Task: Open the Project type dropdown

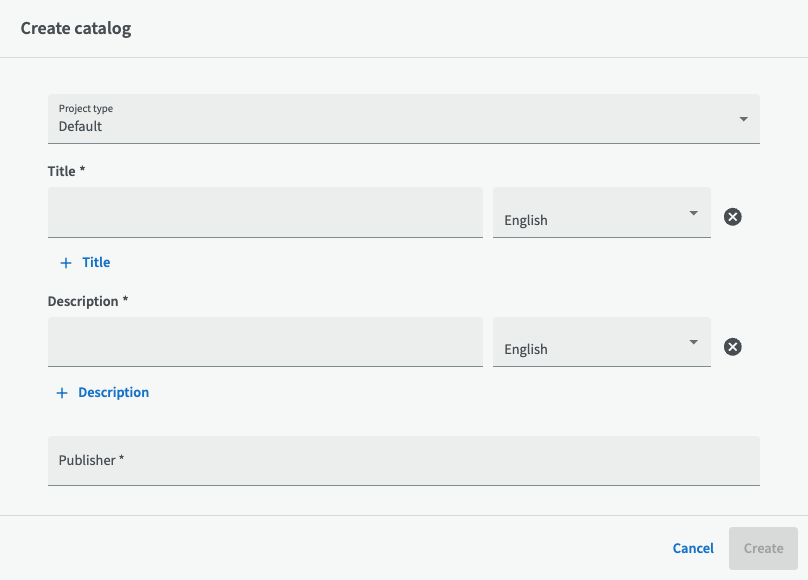Action: tap(403, 118)
